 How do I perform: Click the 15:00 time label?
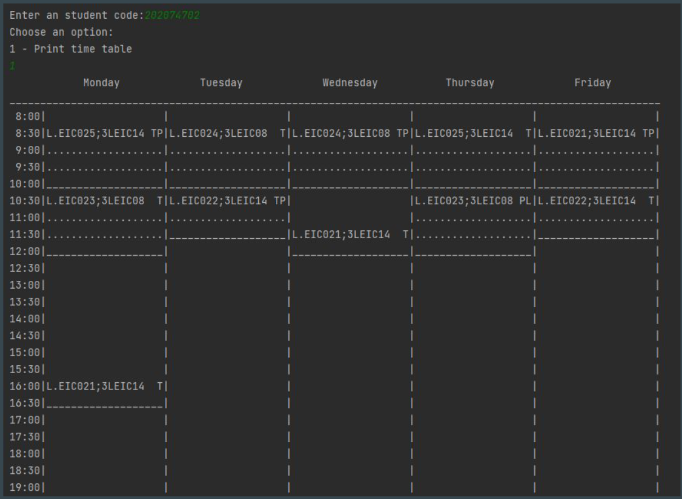pyautogui.click(x=25, y=352)
